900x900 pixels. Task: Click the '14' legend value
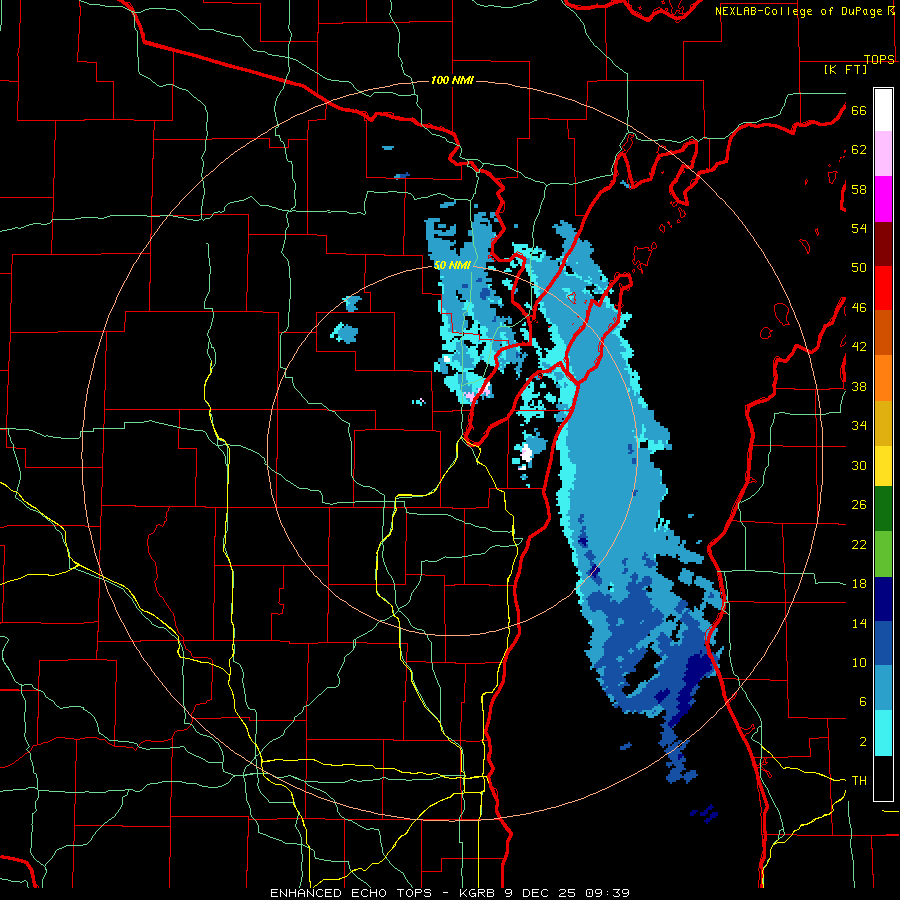coord(859,623)
